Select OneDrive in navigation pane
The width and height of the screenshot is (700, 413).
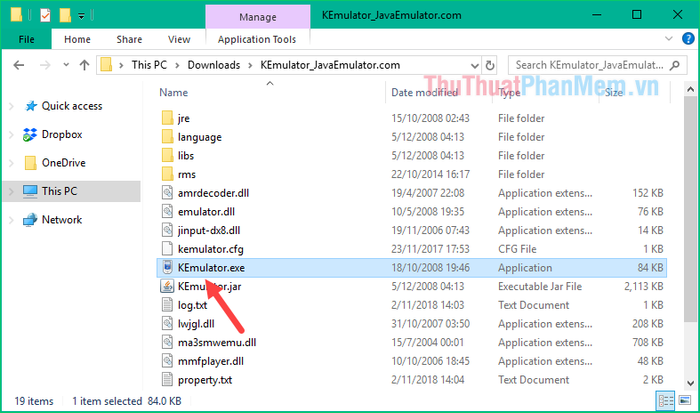click(x=63, y=163)
